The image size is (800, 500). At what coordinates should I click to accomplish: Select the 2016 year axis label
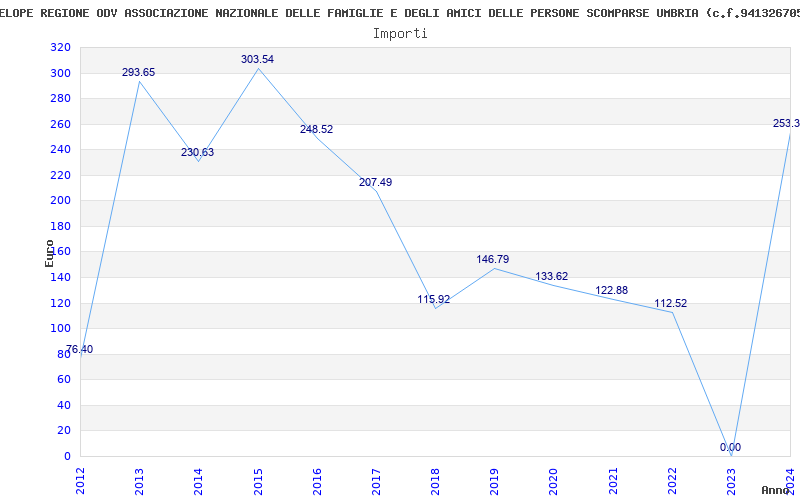coord(317,481)
